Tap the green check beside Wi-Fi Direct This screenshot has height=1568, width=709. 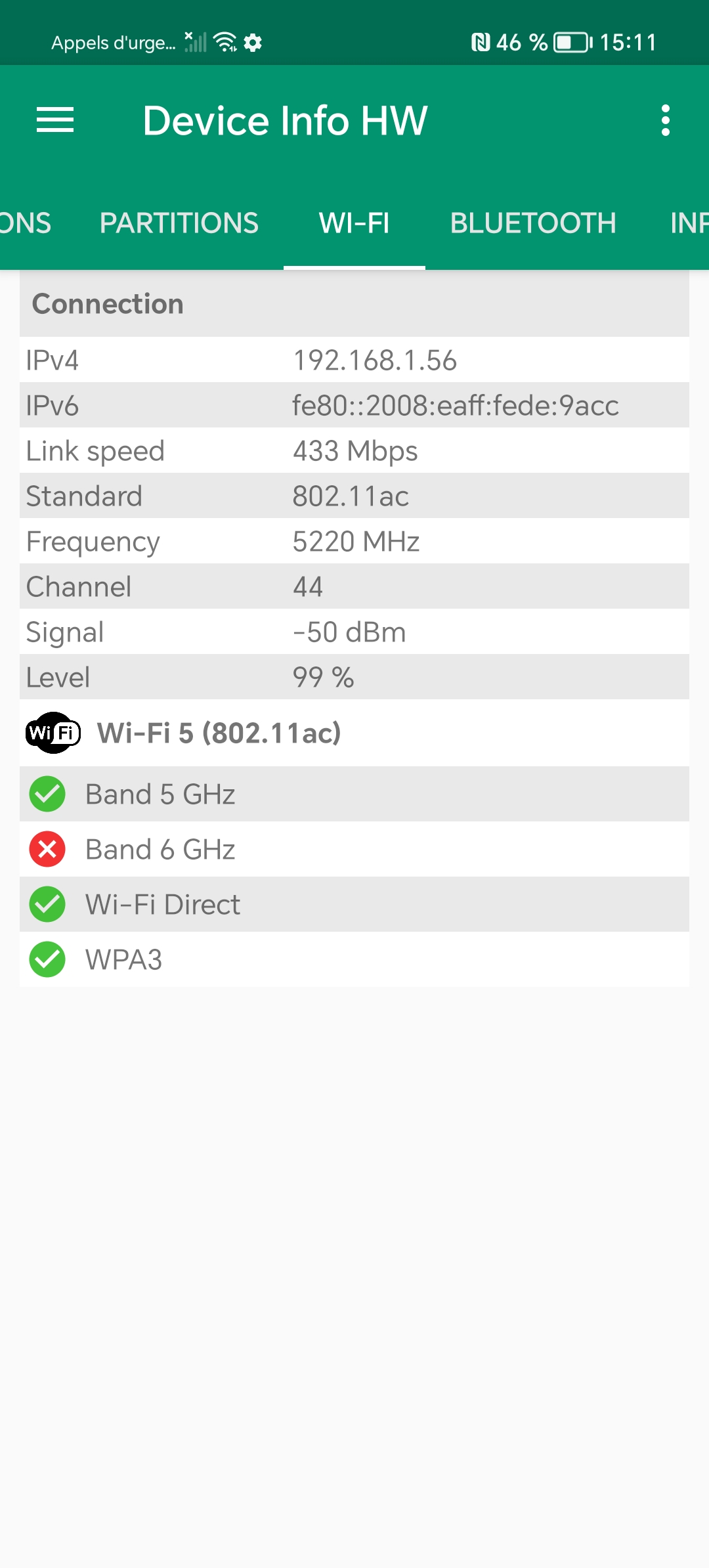point(47,904)
